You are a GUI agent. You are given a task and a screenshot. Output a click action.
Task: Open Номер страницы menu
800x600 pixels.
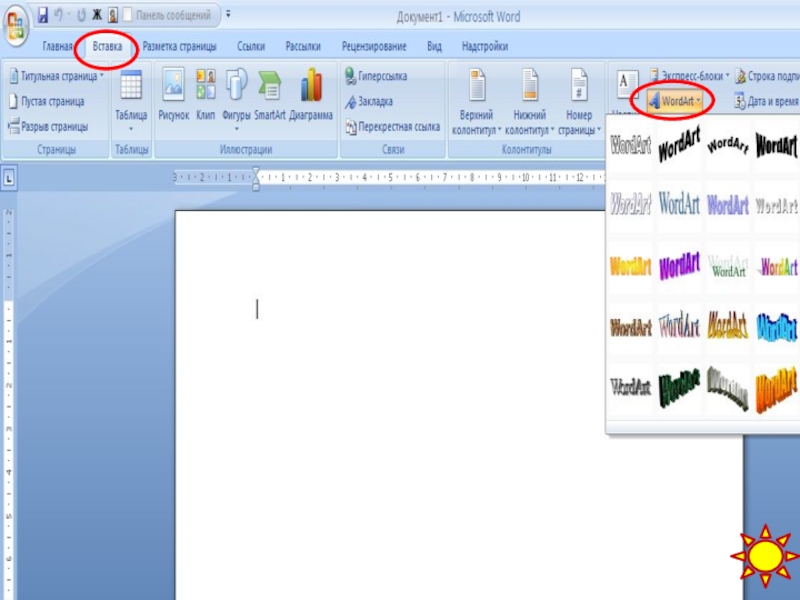579,102
